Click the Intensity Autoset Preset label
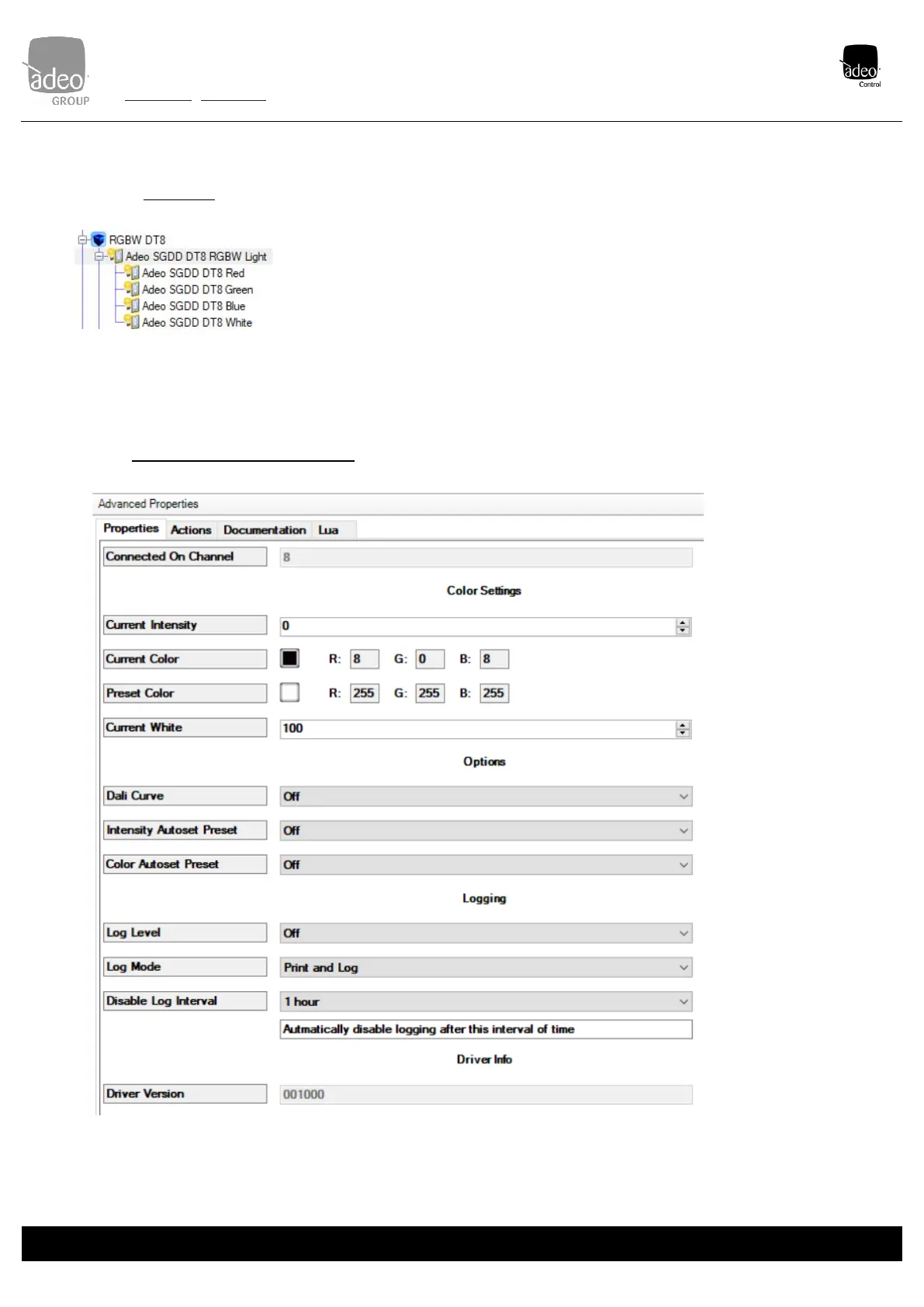The height and width of the screenshot is (1307, 924). [x=185, y=830]
